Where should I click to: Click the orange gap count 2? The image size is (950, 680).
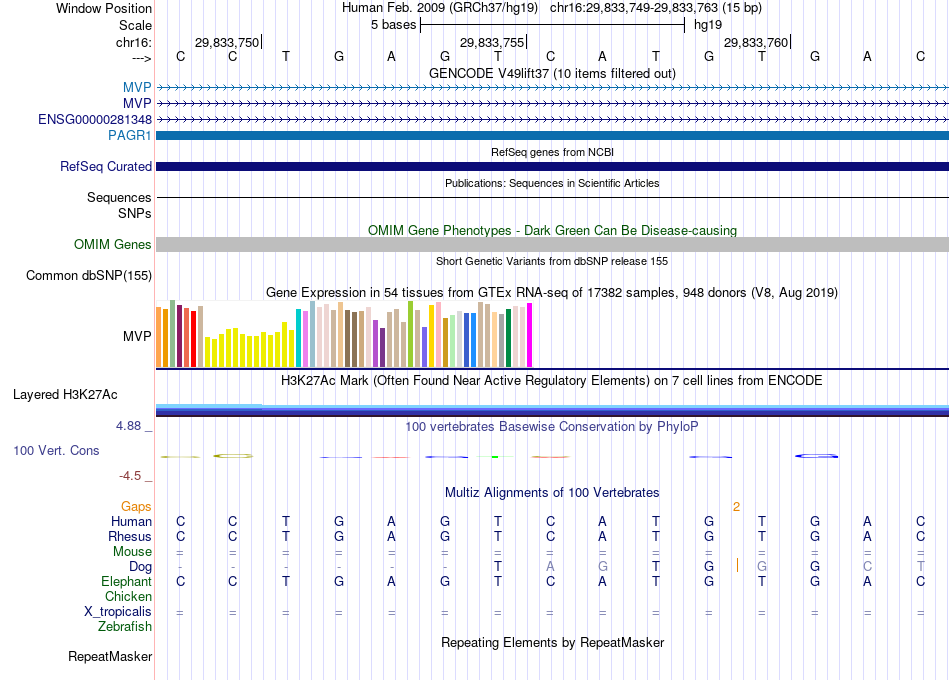coord(736,507)
